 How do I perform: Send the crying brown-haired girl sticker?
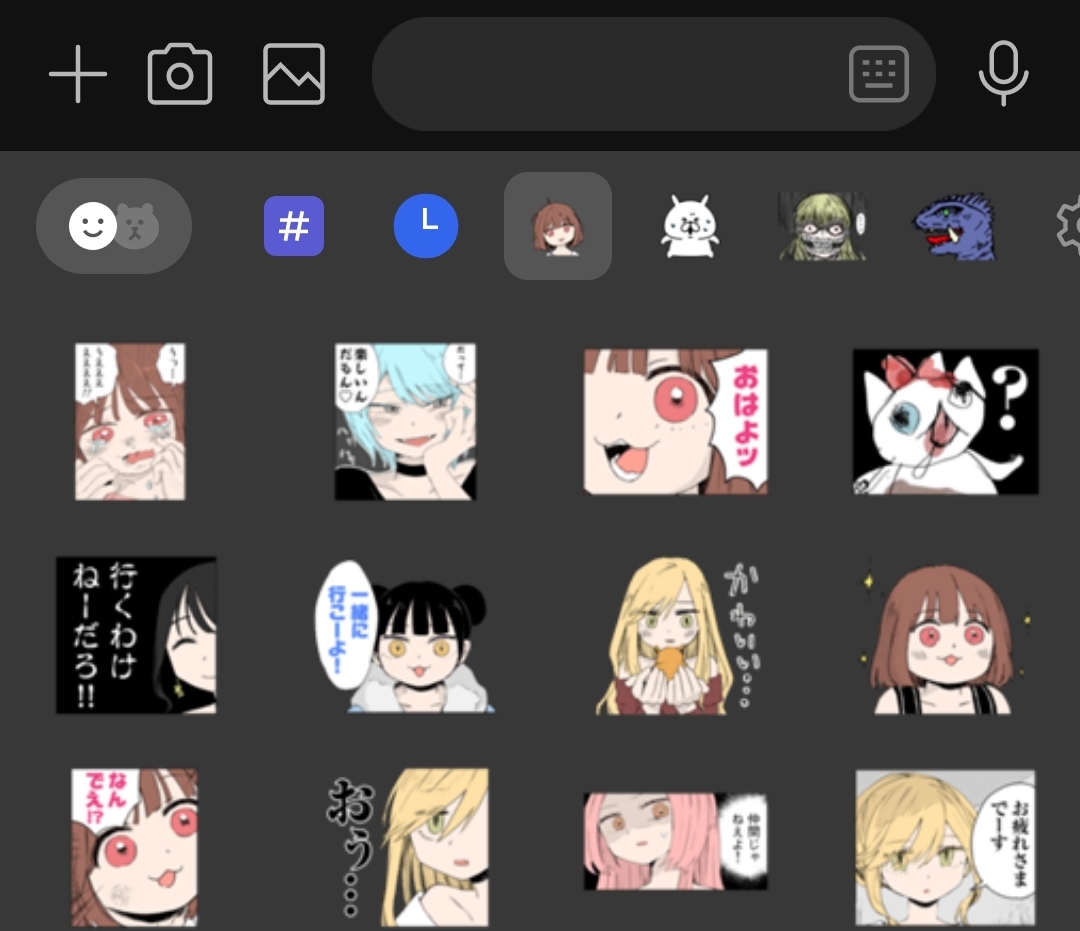pyautogui.click(x=130, y=421)
